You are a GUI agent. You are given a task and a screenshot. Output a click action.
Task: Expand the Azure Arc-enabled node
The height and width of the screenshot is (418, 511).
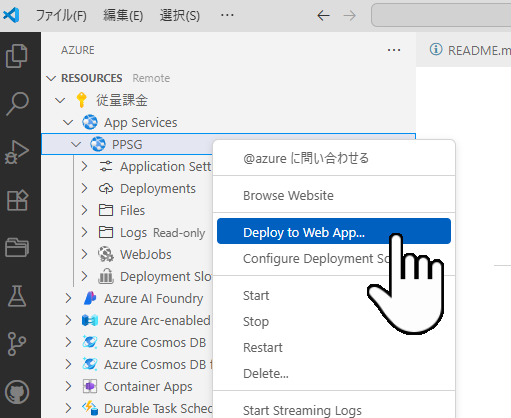(69, 320)
